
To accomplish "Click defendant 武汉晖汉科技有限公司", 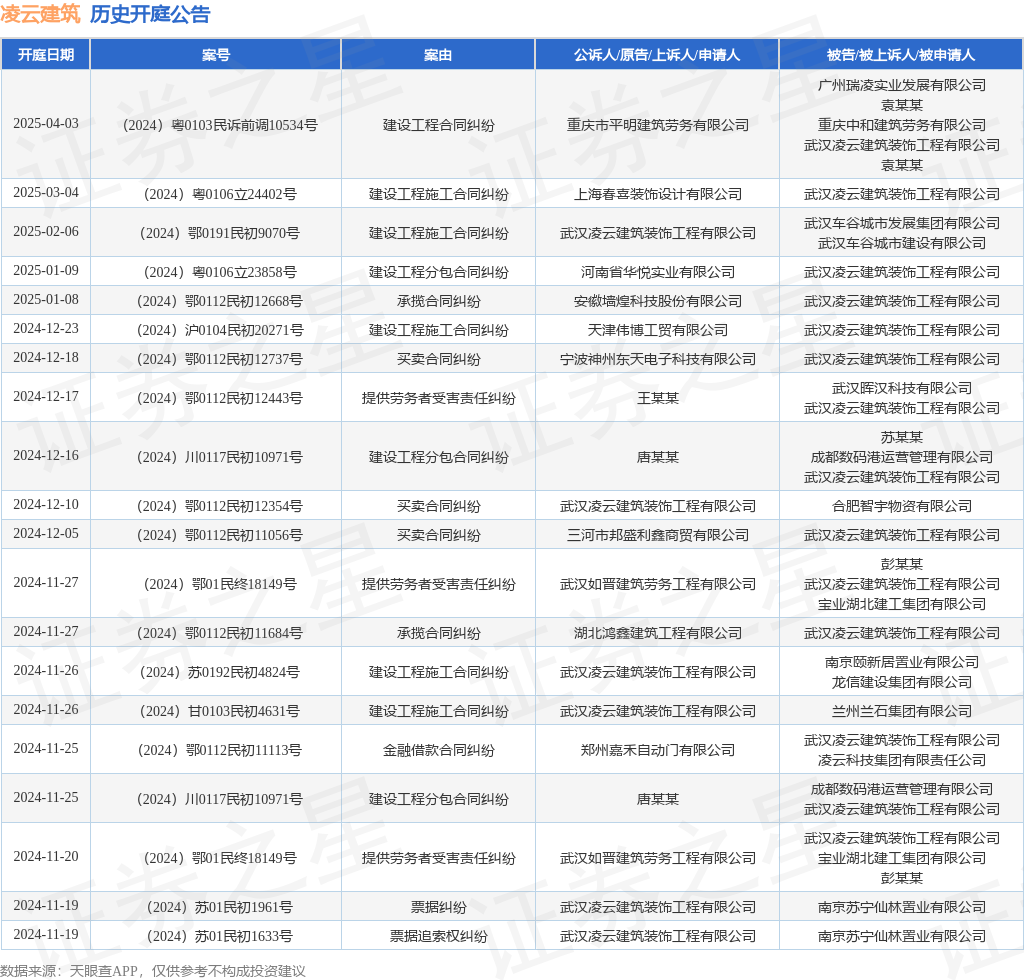I will point(902,388).
